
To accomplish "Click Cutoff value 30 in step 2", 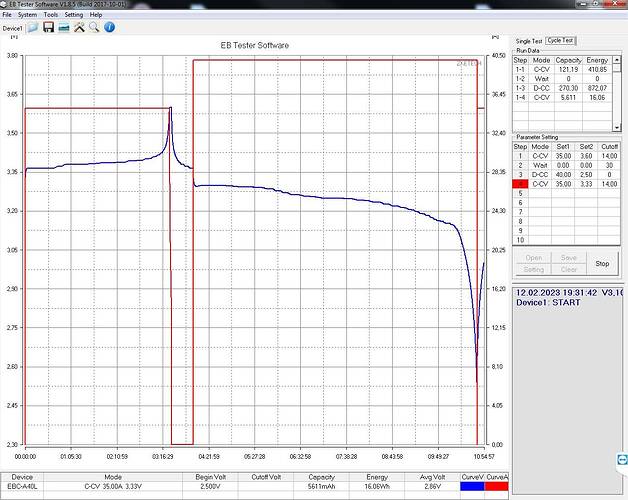I will click(609, 165).
